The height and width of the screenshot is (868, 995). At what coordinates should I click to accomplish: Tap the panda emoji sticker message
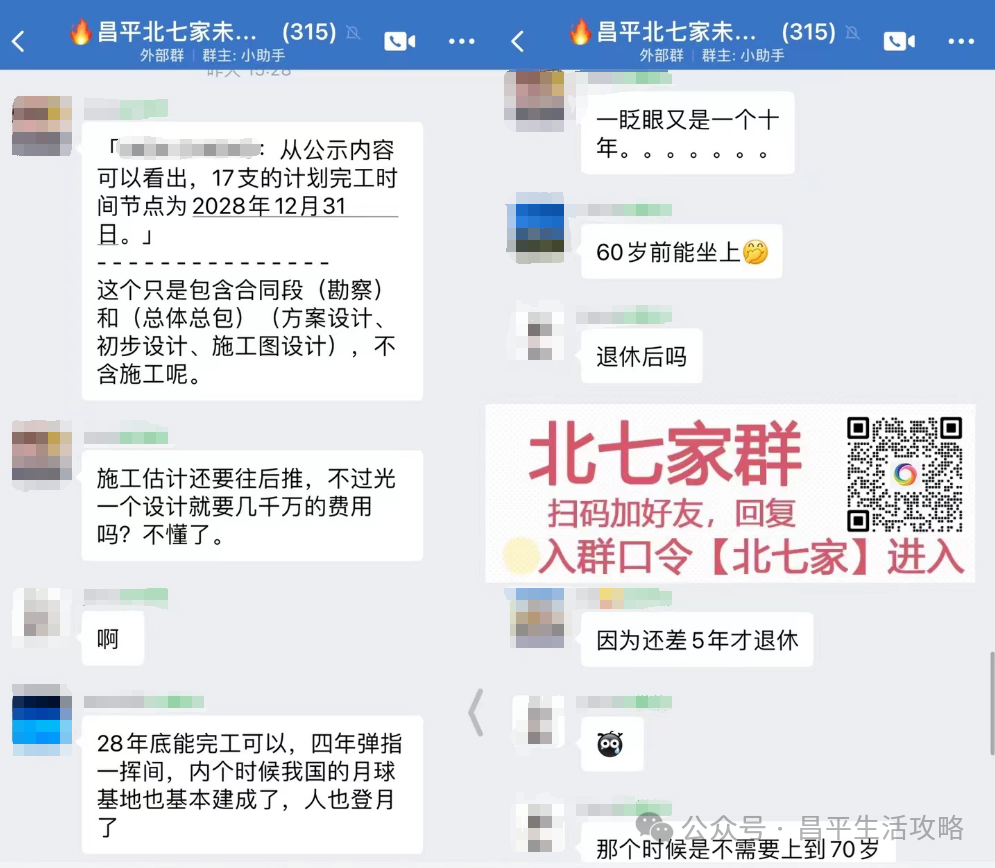click(612, 744)
